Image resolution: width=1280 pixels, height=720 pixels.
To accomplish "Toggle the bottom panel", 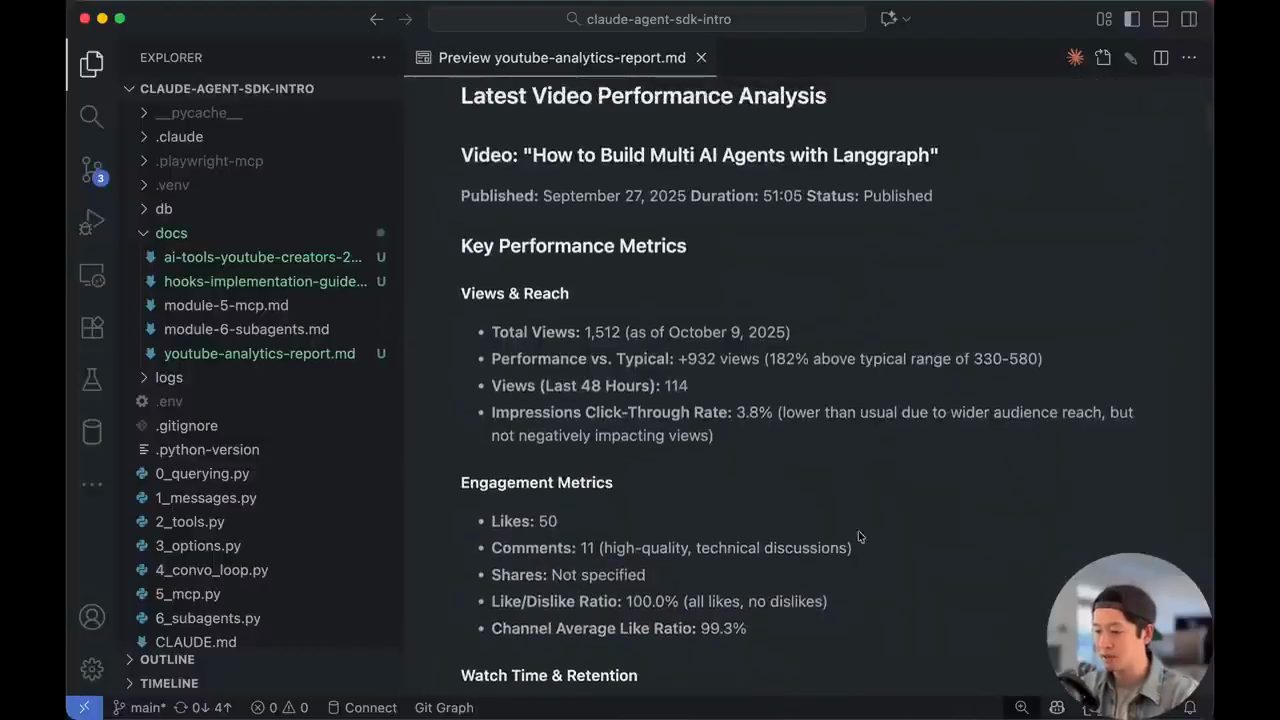I will 1161,19.
